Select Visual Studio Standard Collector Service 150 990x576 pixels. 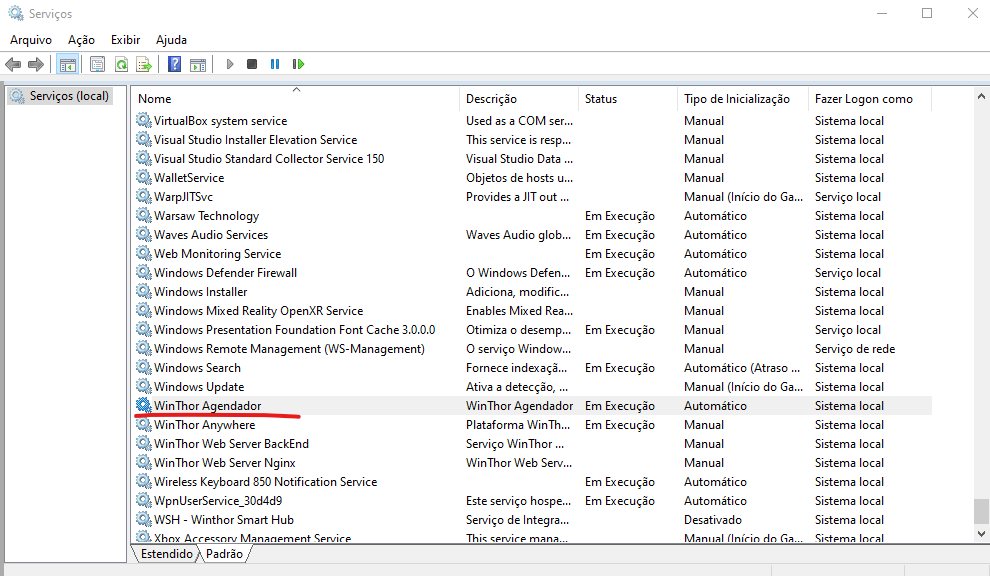tap(269, 159)
